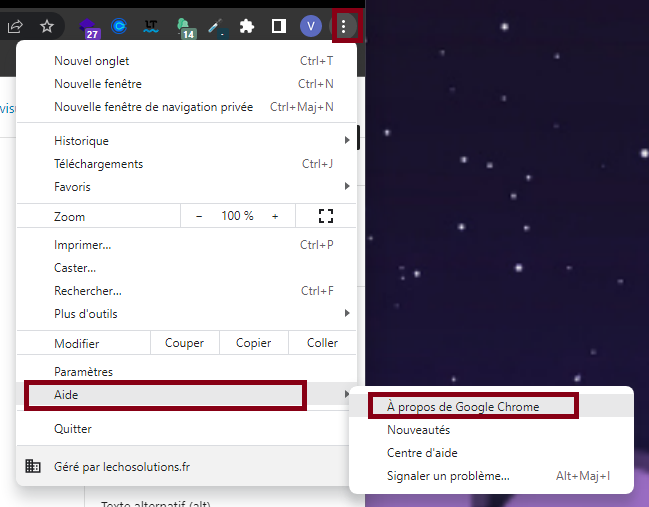Select Caster...

coord(186,268)
